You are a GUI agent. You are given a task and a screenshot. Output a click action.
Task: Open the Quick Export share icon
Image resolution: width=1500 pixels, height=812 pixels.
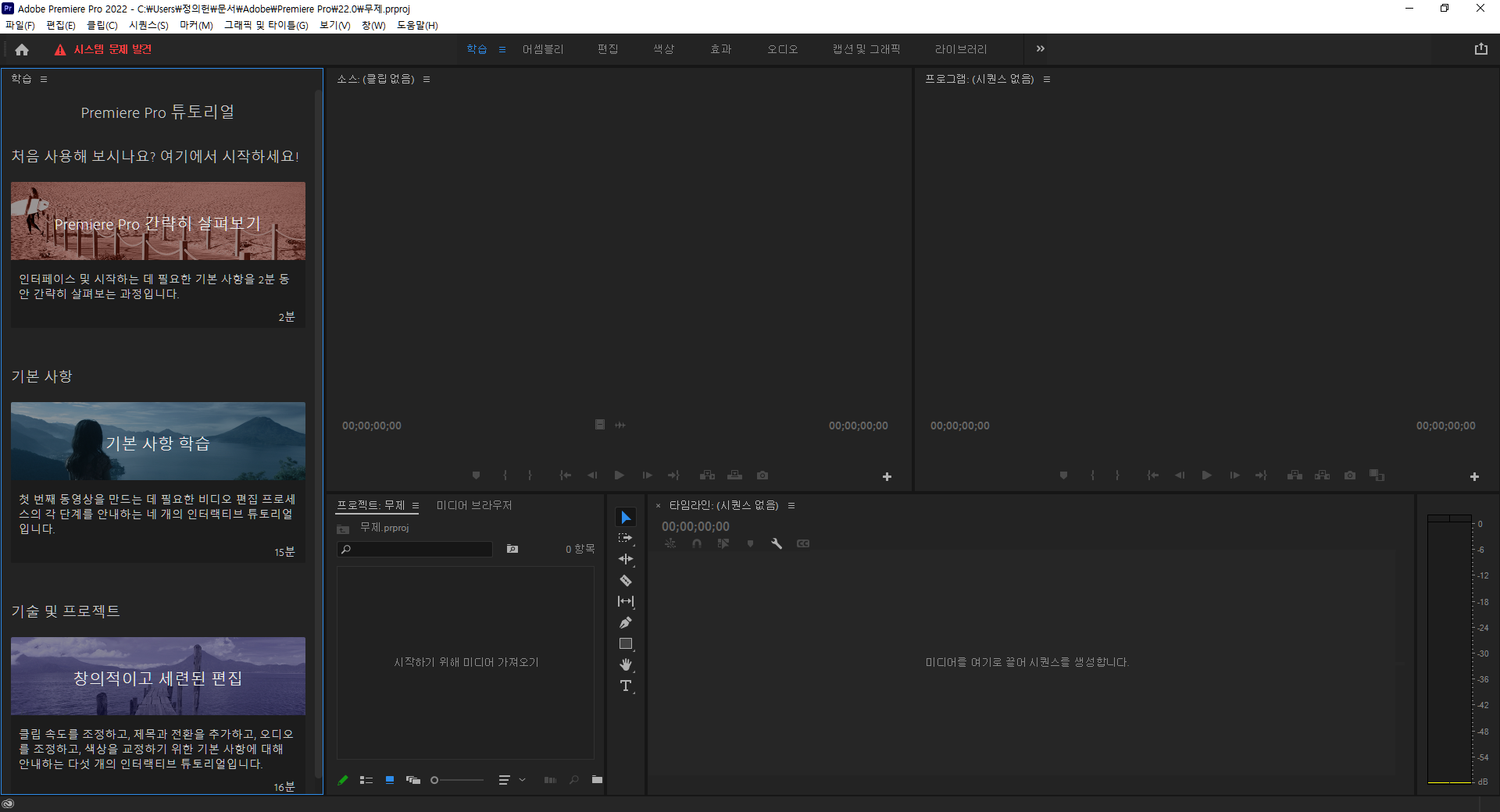click(x=1481, y=48)
